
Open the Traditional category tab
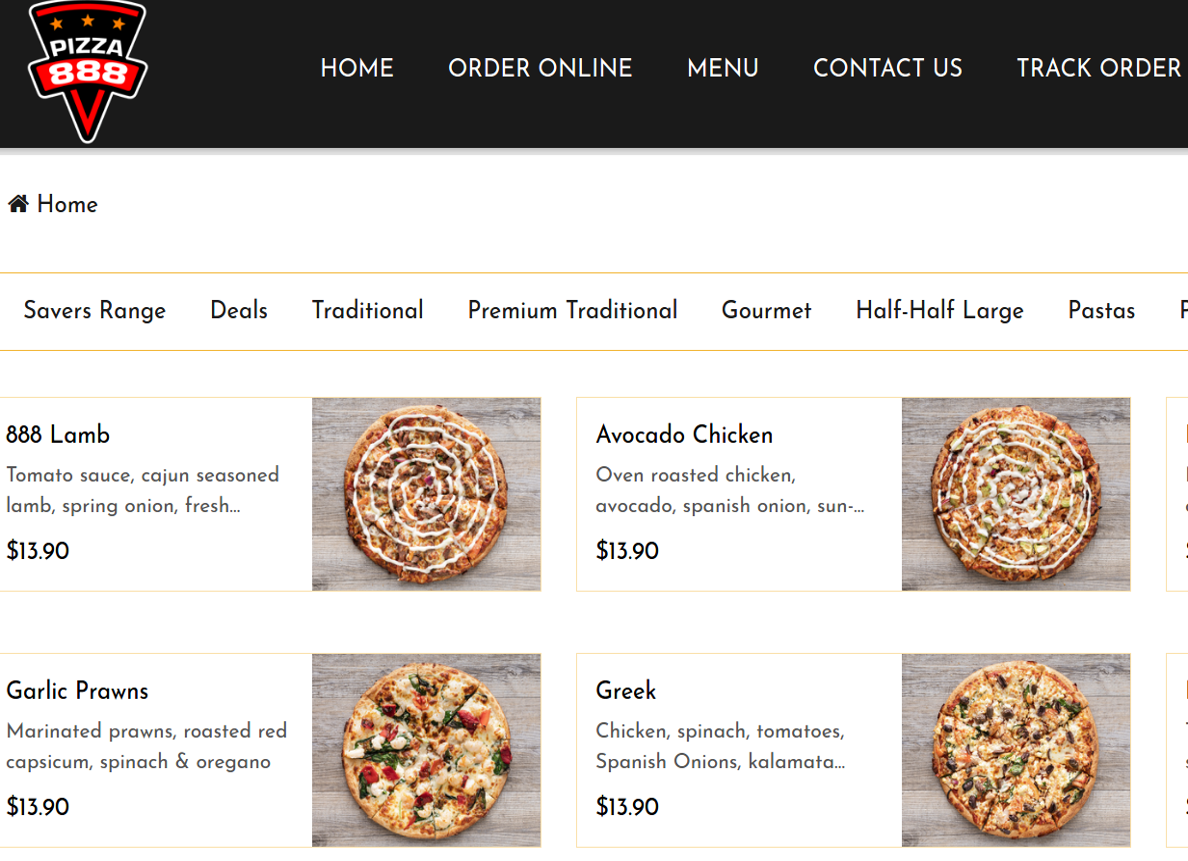tap(367, 310)
